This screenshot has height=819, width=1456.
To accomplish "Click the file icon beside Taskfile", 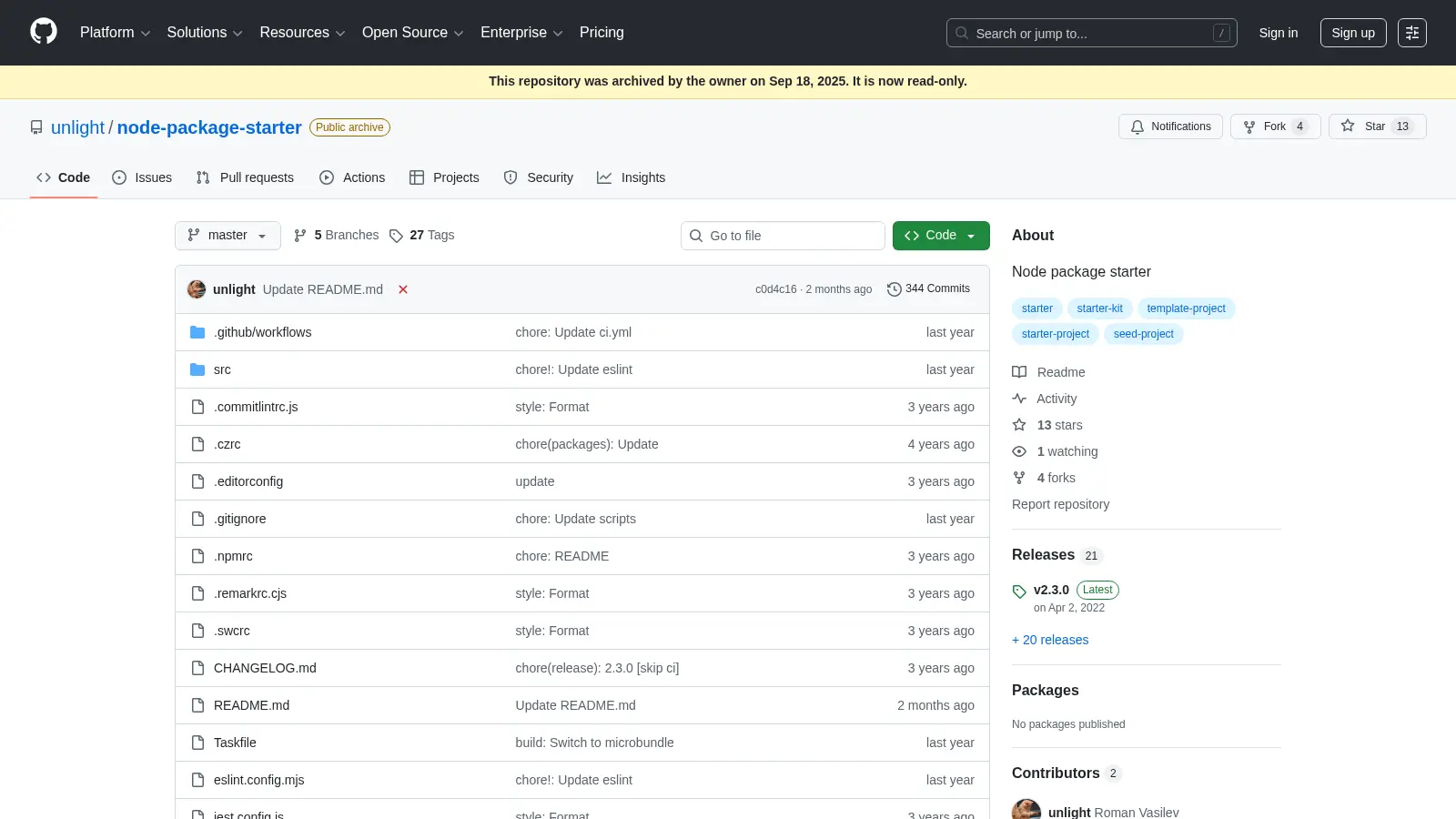I will click(197, 743).
